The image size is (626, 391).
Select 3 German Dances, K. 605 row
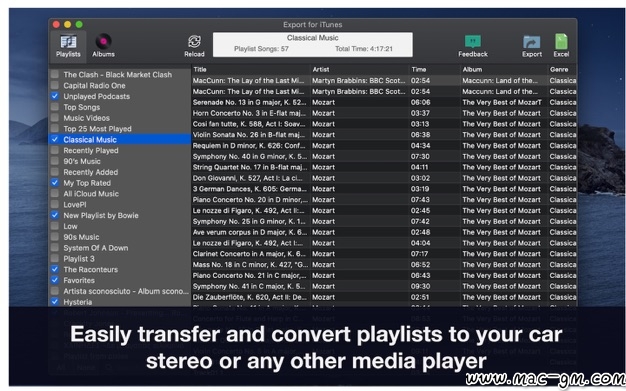[x=384, y=189]
